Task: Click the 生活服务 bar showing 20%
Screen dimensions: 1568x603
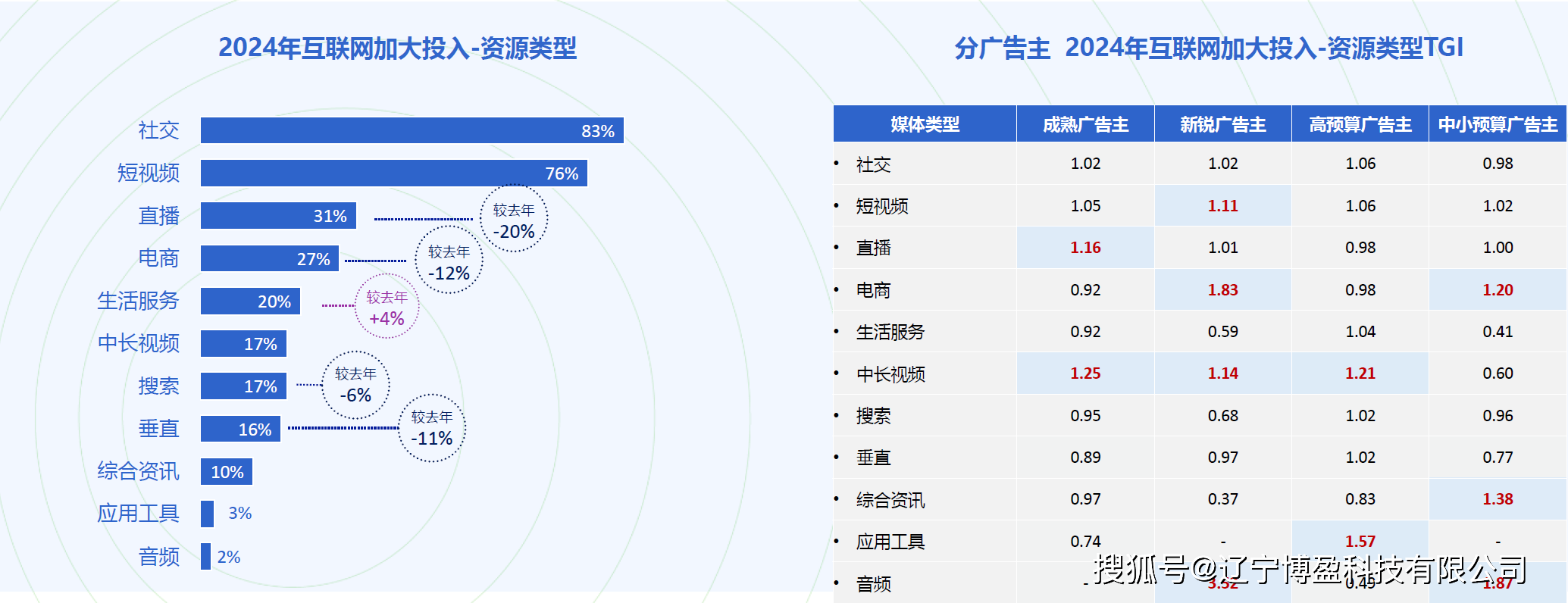Action: [x=250, y=301]
